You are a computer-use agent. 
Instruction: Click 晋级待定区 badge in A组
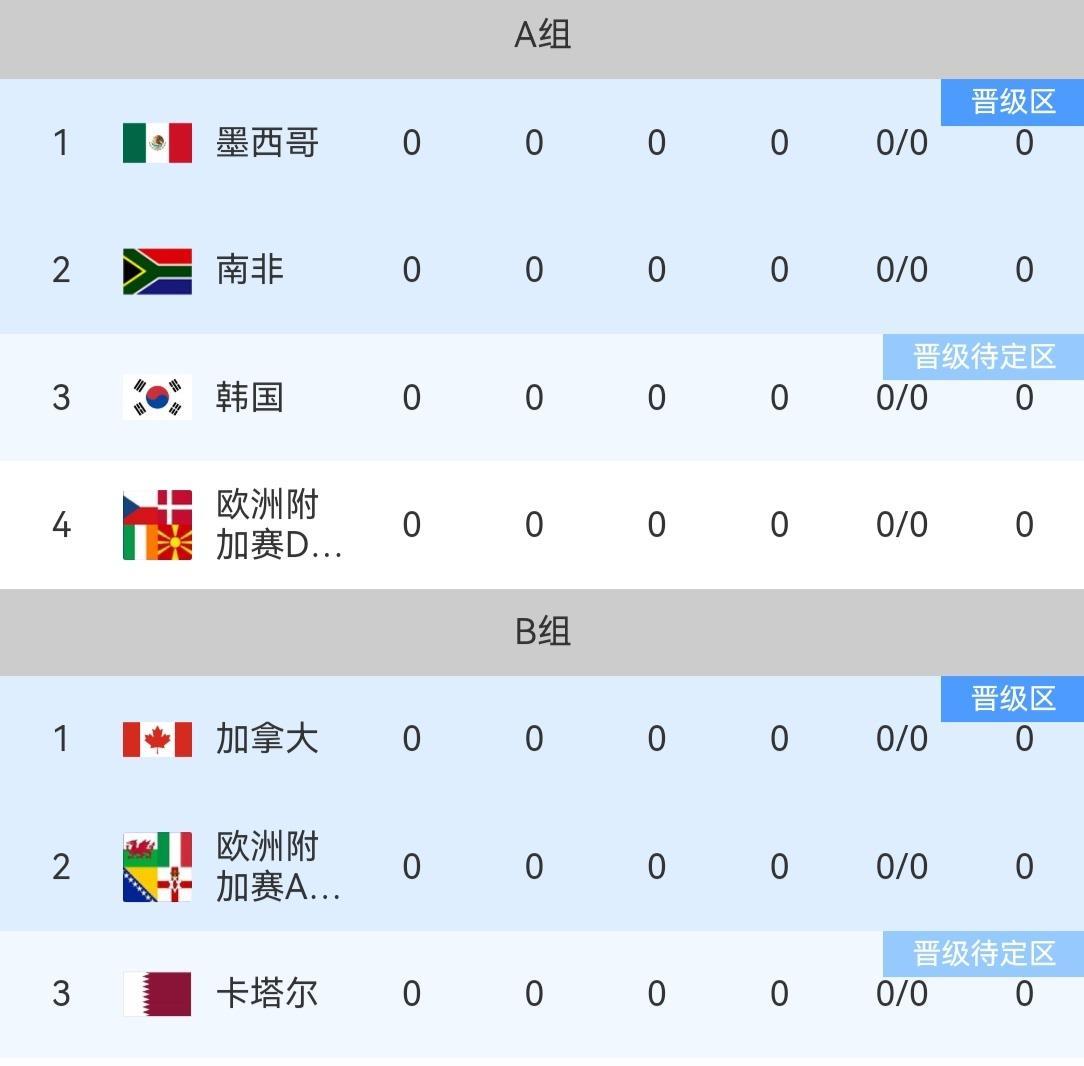(x=983, y=357)
